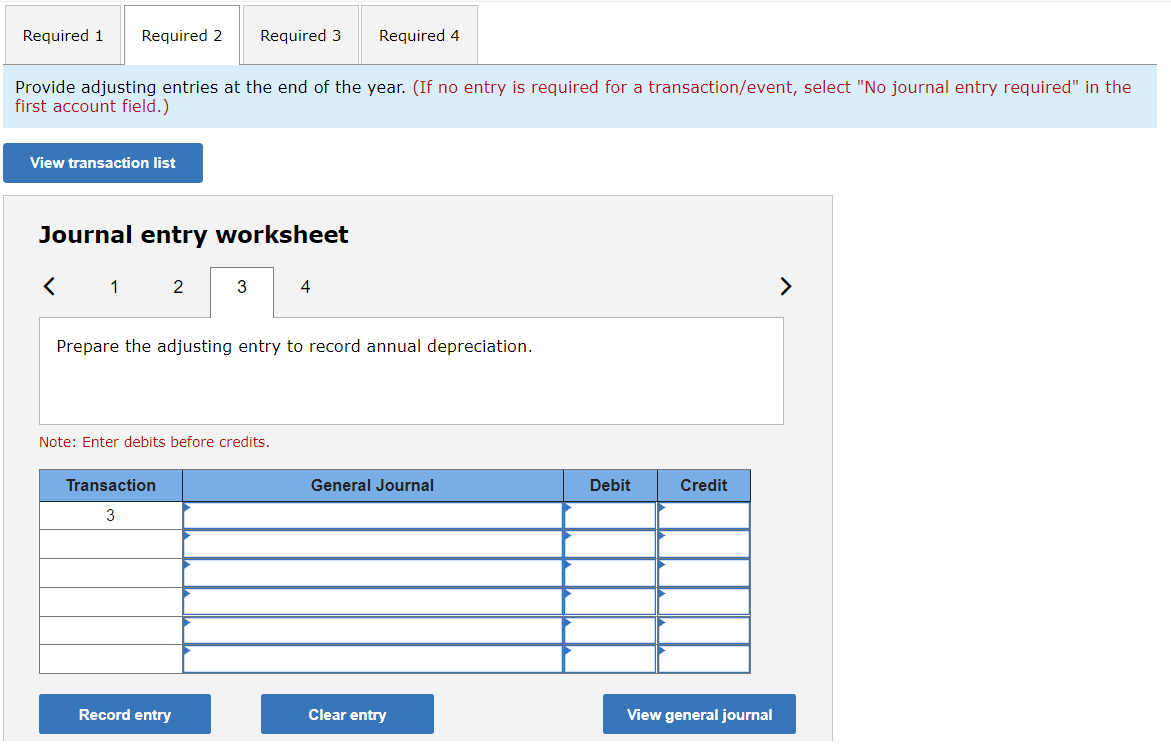Screen dimensions: 1171x752
Task: Click the General Journal column header
Action: 373,485
